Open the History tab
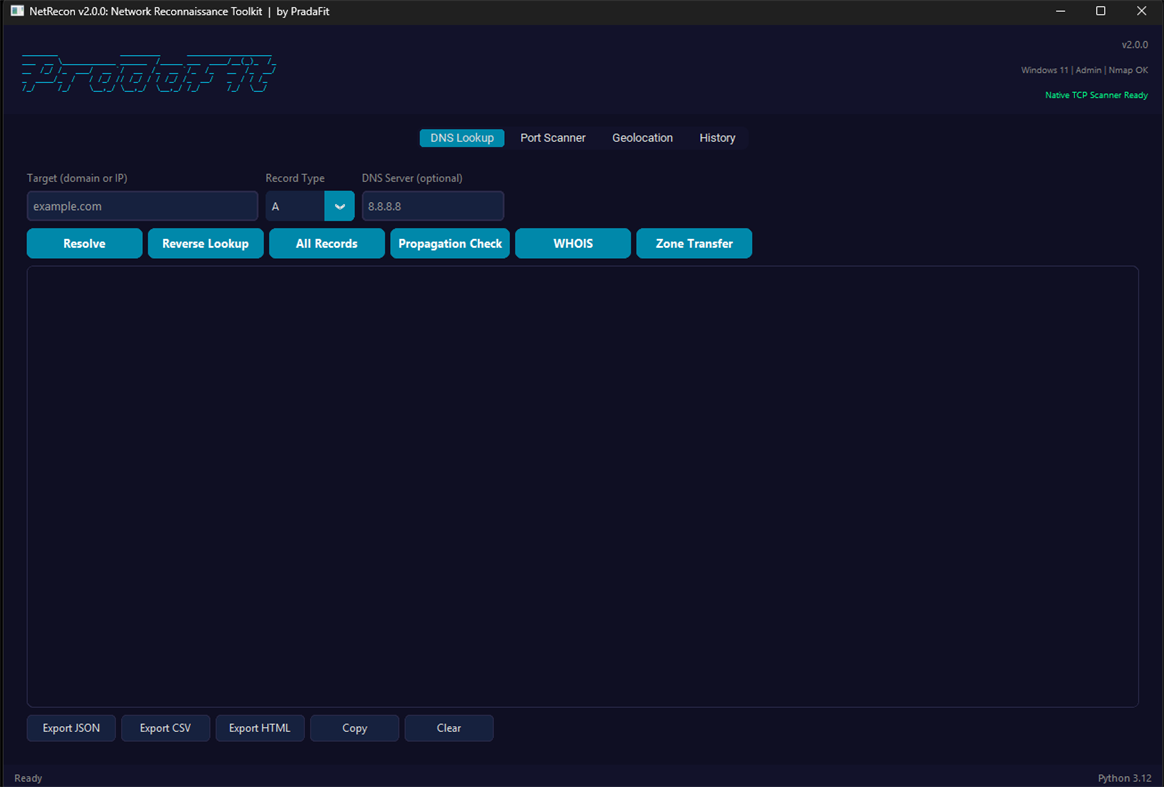The width and height of the screenshot is (1164, 787). point(717,138)
